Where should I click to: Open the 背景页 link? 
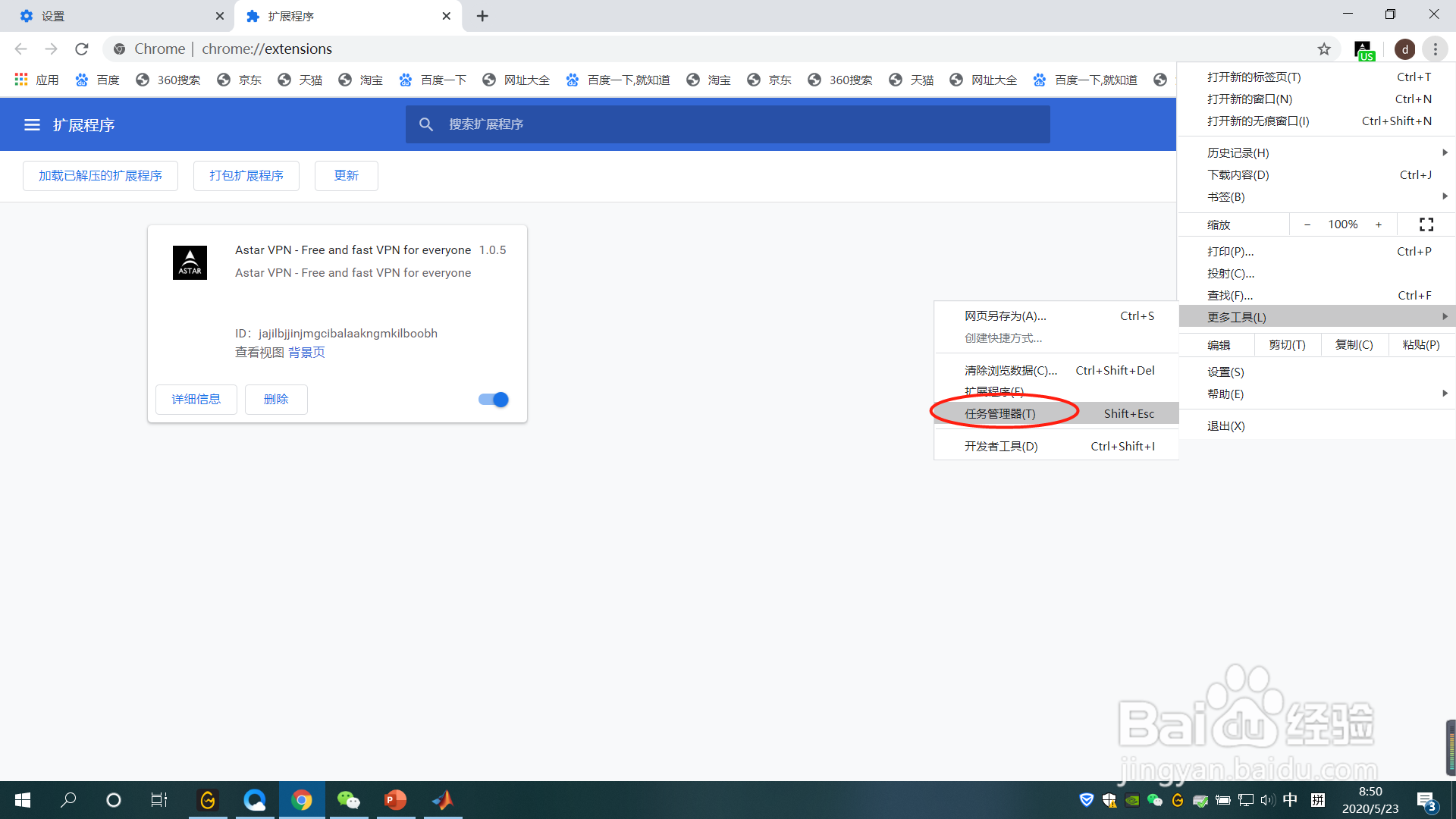(x=306, y=353)
